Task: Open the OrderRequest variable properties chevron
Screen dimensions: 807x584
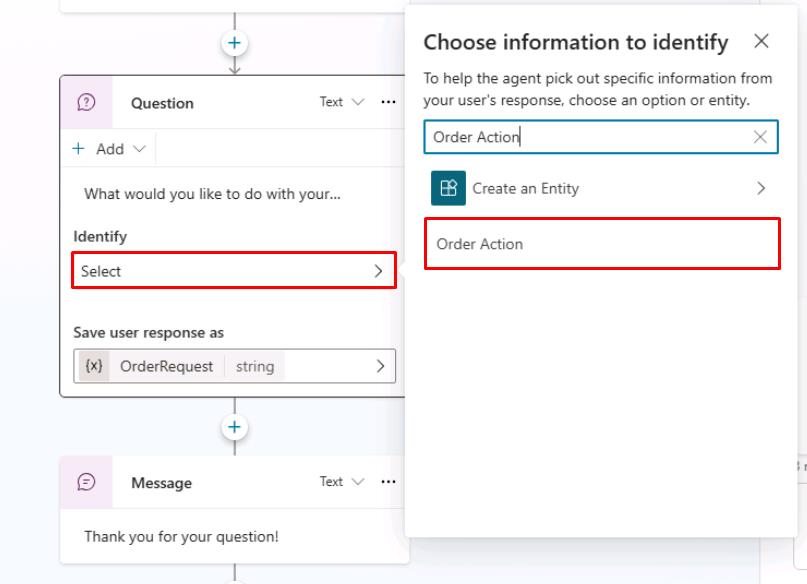Action: click(x=380, y=366)
